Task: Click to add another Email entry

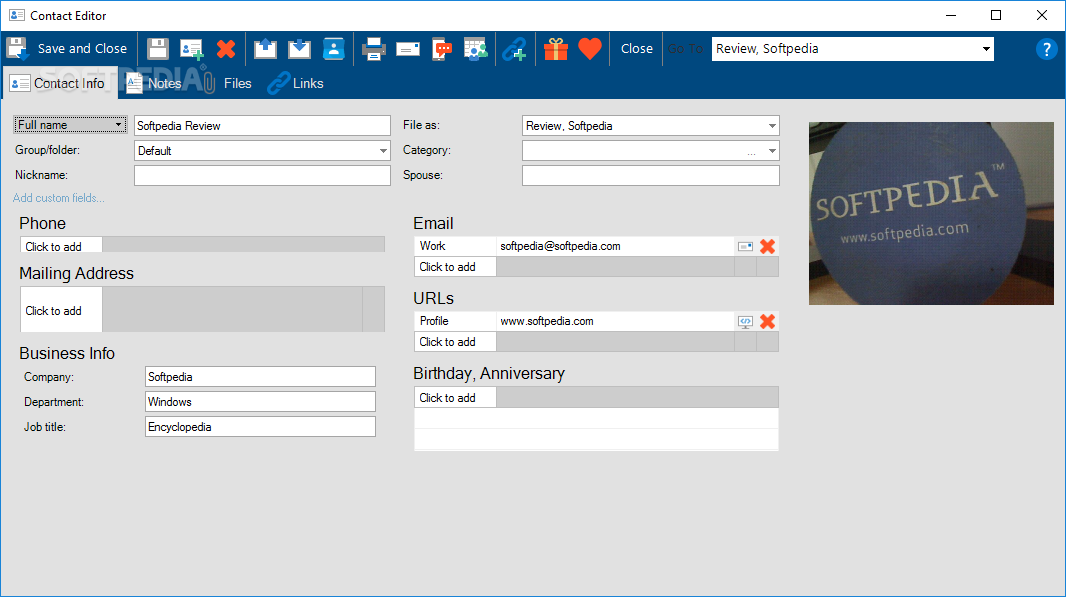Action: tap(455, 267)
